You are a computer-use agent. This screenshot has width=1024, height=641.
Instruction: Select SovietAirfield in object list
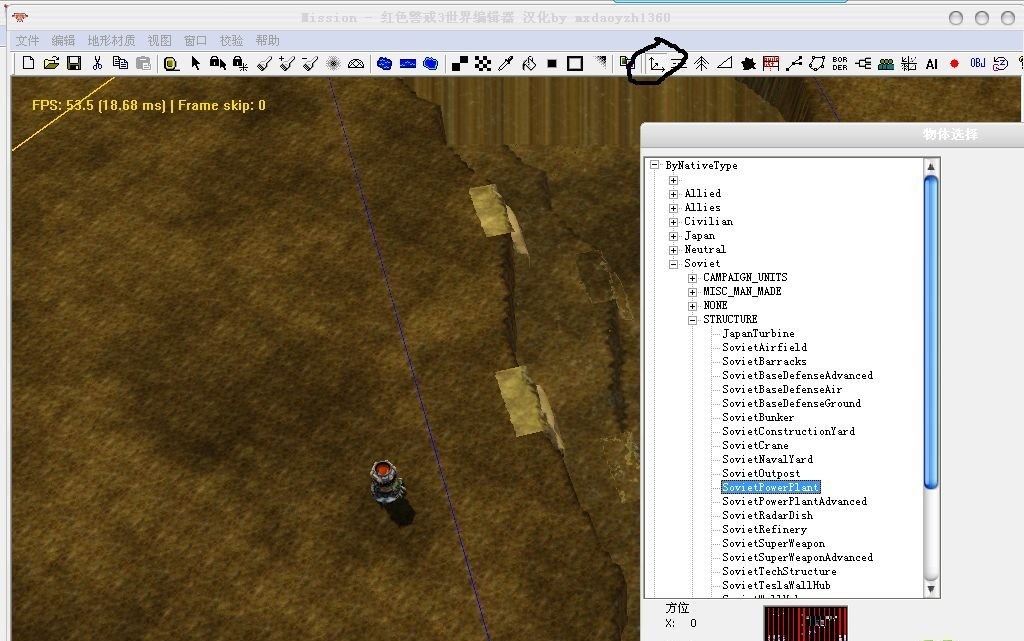[764, 347]
